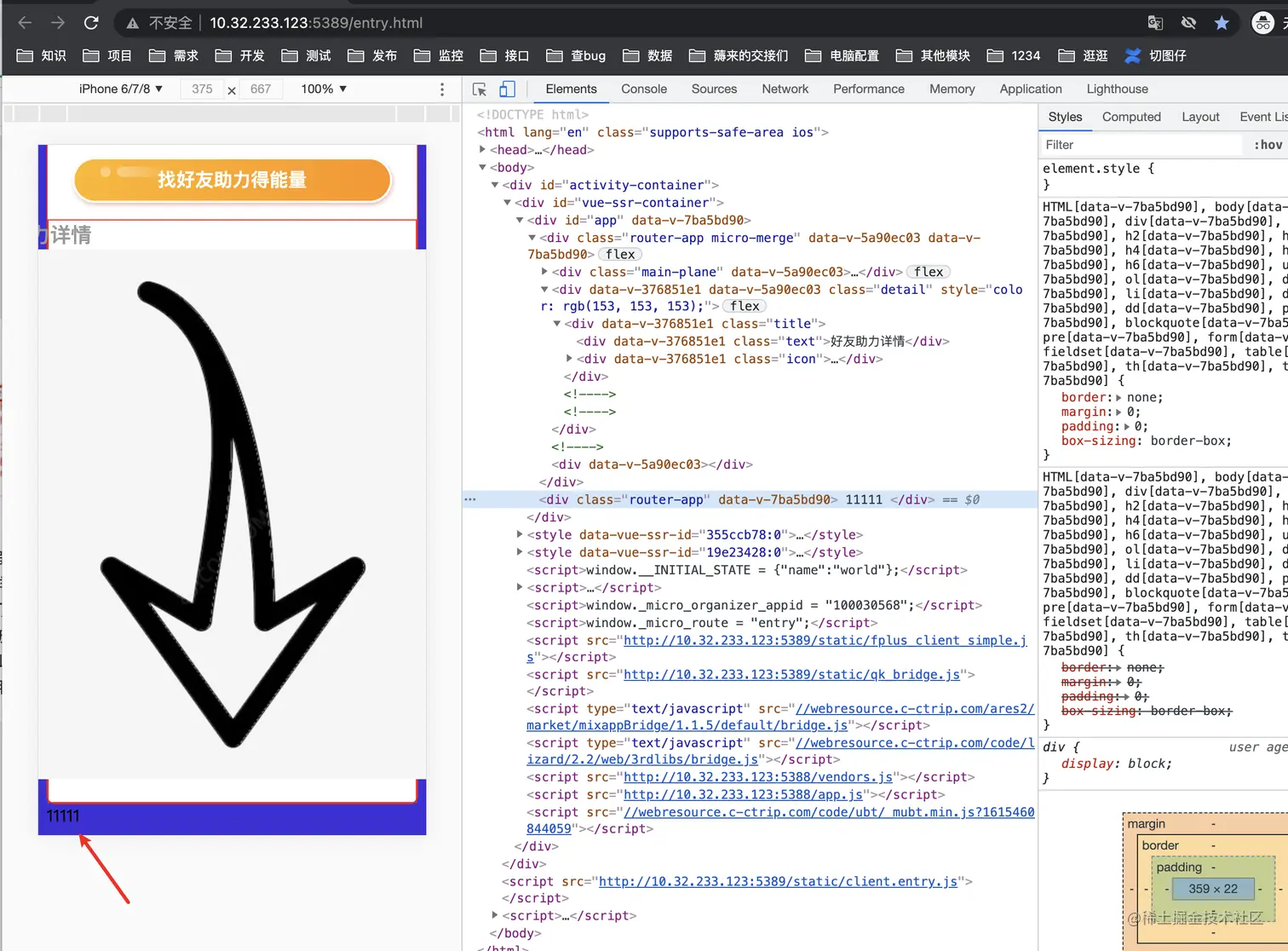The image size is (1288, 951).
Task: Open the 发布 bookmark folder
Action: (x=373, y=55)
